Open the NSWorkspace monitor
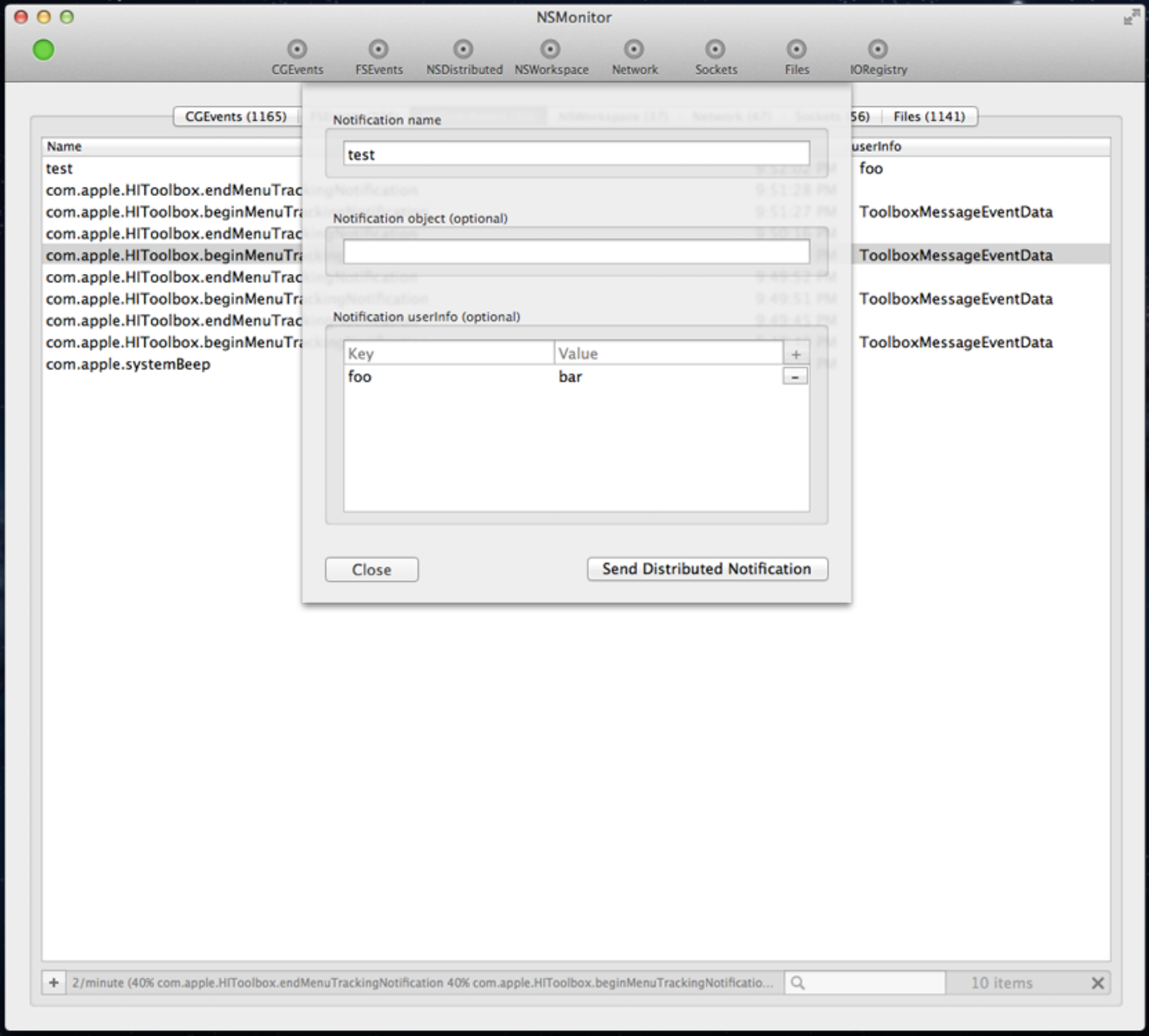The height and width of the screenshot is (1036, 1149). click(551, 47)
